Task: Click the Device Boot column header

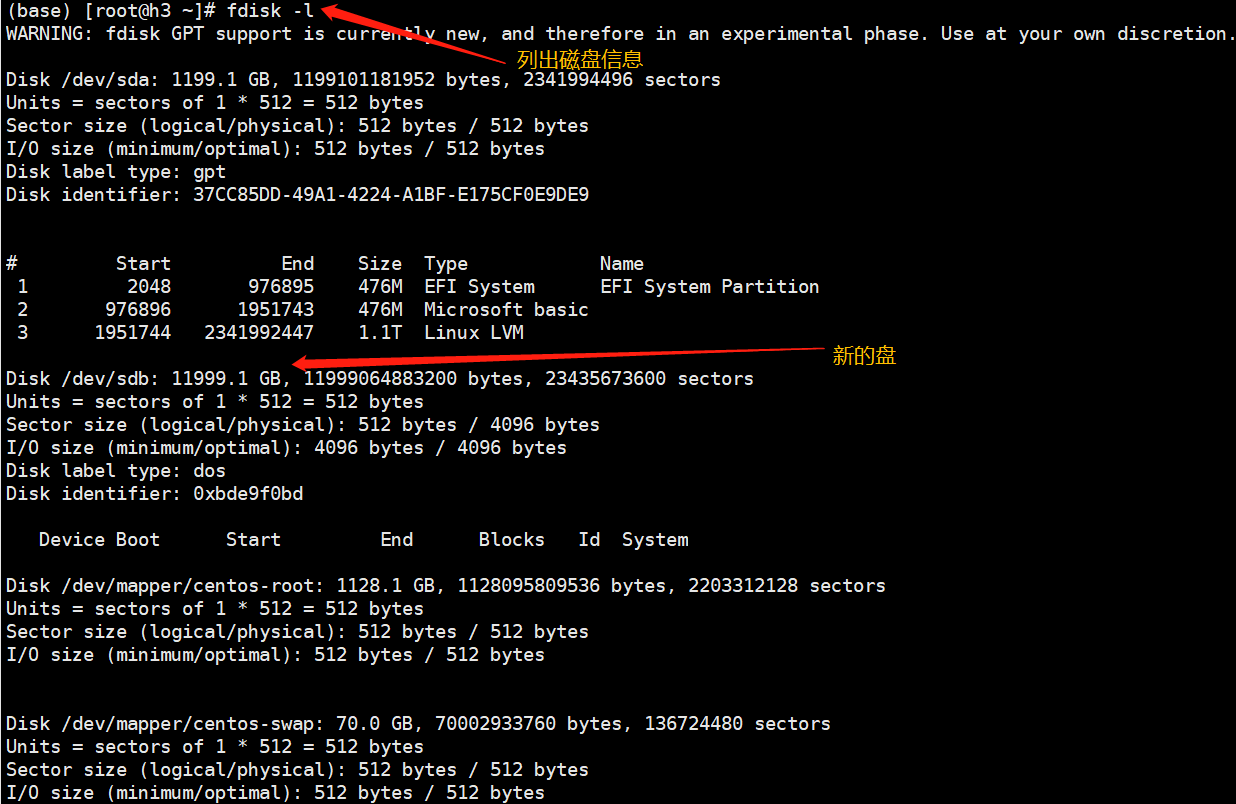Action: [x=99, y=539]
